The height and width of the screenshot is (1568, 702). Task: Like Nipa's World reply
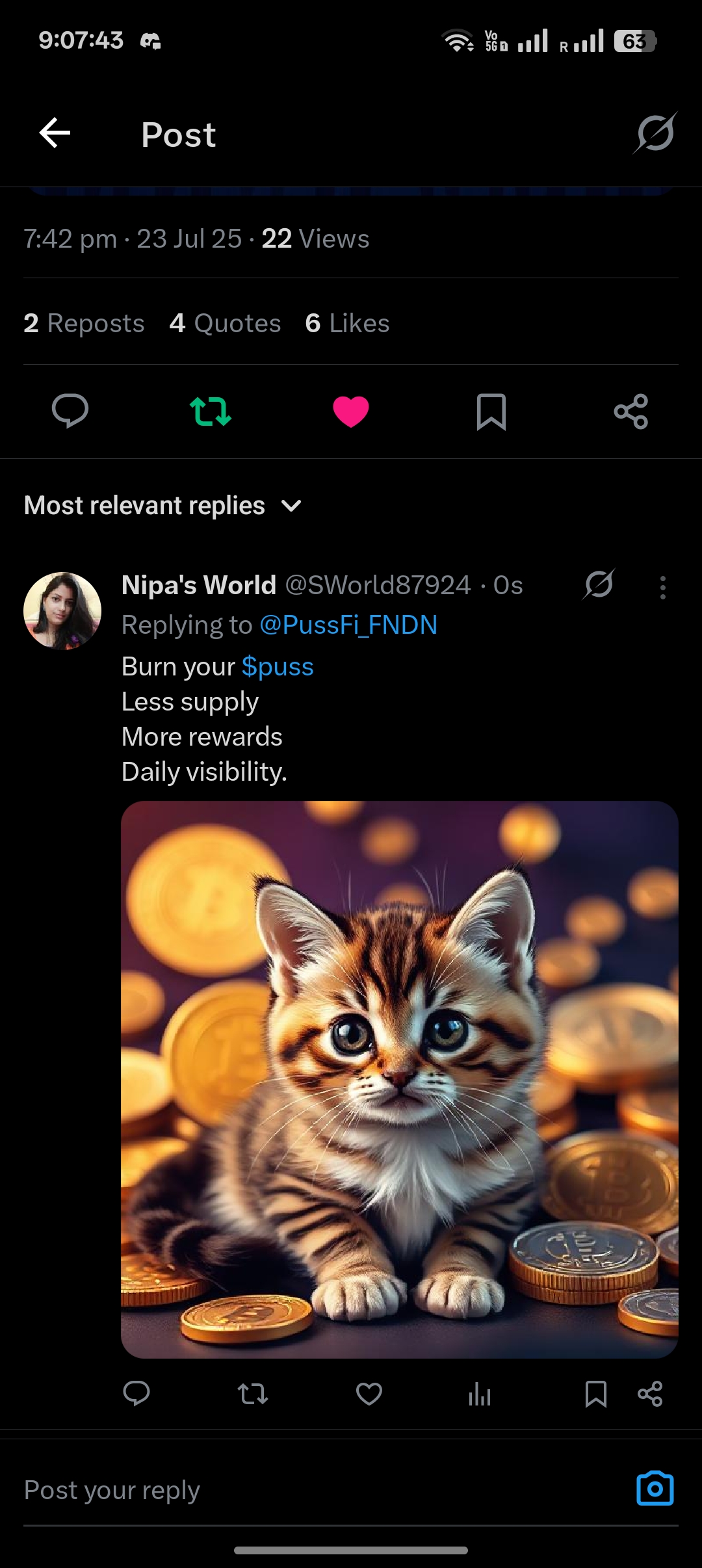click(x=369, y=1394)
